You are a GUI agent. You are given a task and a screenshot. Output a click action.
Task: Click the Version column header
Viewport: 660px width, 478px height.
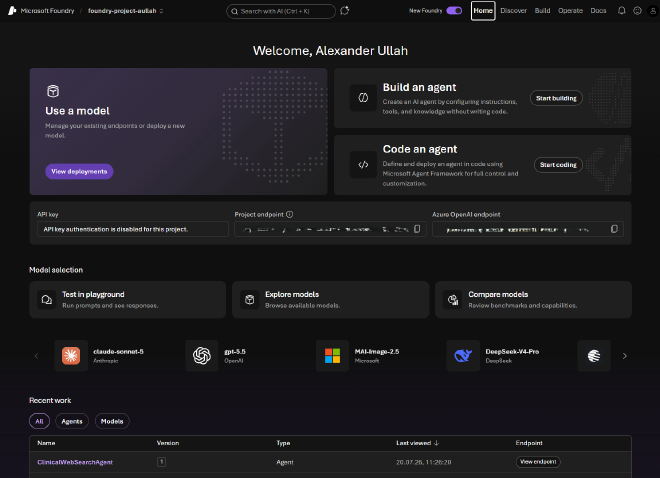point(168,443)
